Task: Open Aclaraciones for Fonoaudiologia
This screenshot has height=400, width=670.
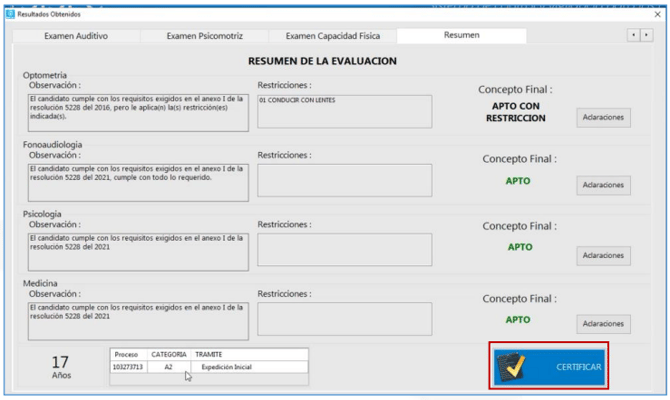Action: (x=603, y=185)
